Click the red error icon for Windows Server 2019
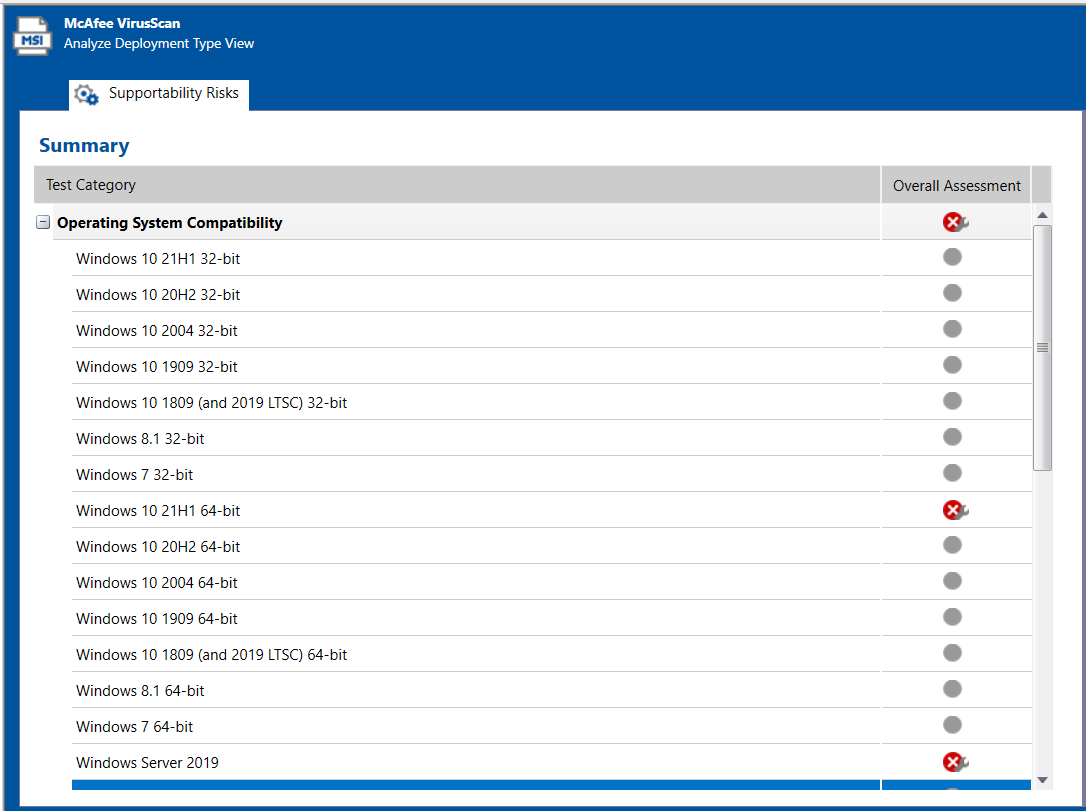Screen dimensions: 1091x811 pos(955,762)
